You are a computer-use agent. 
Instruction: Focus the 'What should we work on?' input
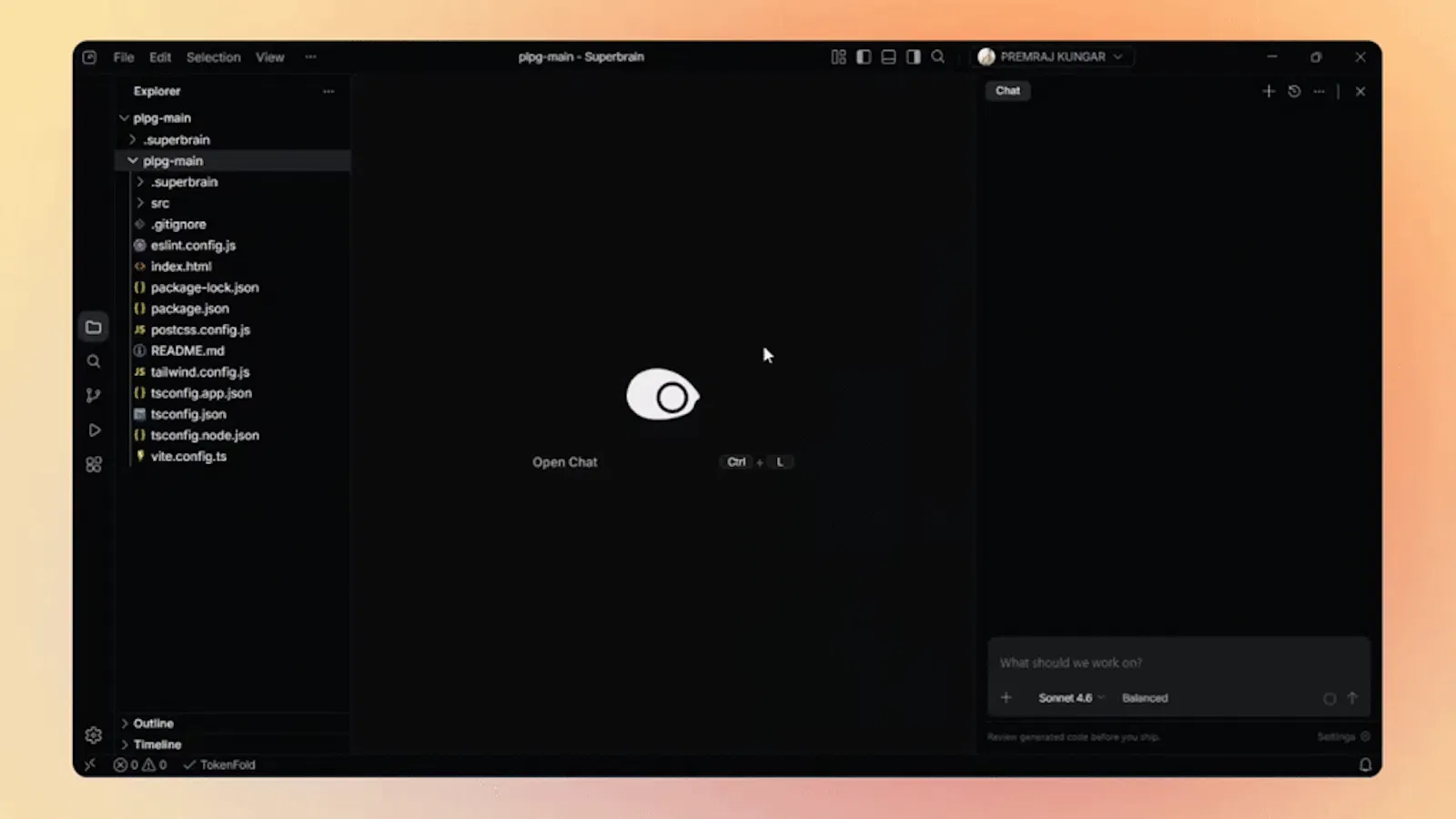click(1178, 662)
